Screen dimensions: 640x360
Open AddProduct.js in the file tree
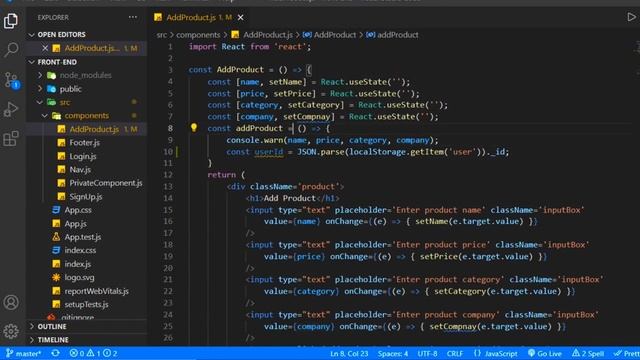click(x=94, y=129)
